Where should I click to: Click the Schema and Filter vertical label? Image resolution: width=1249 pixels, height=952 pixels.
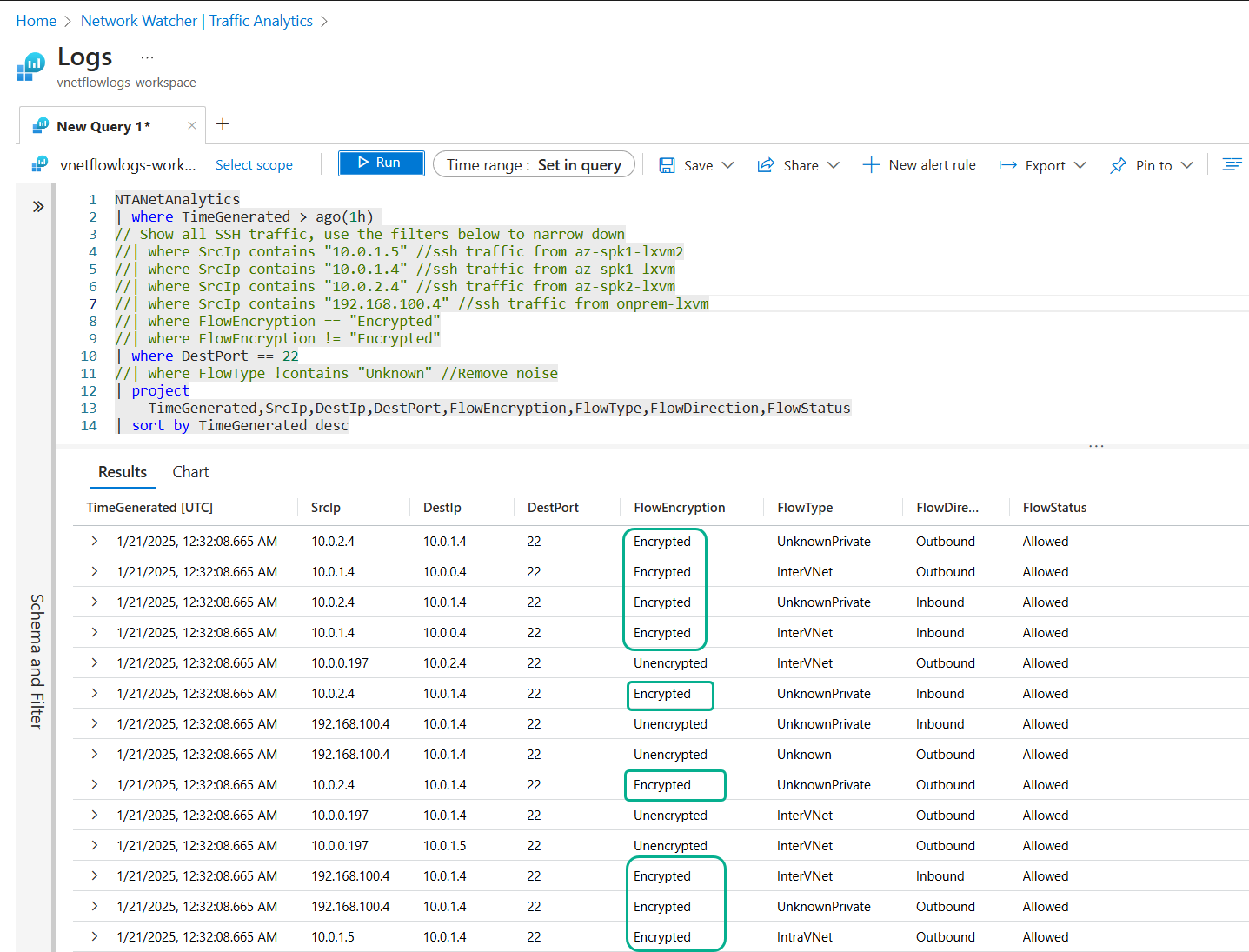36,661
